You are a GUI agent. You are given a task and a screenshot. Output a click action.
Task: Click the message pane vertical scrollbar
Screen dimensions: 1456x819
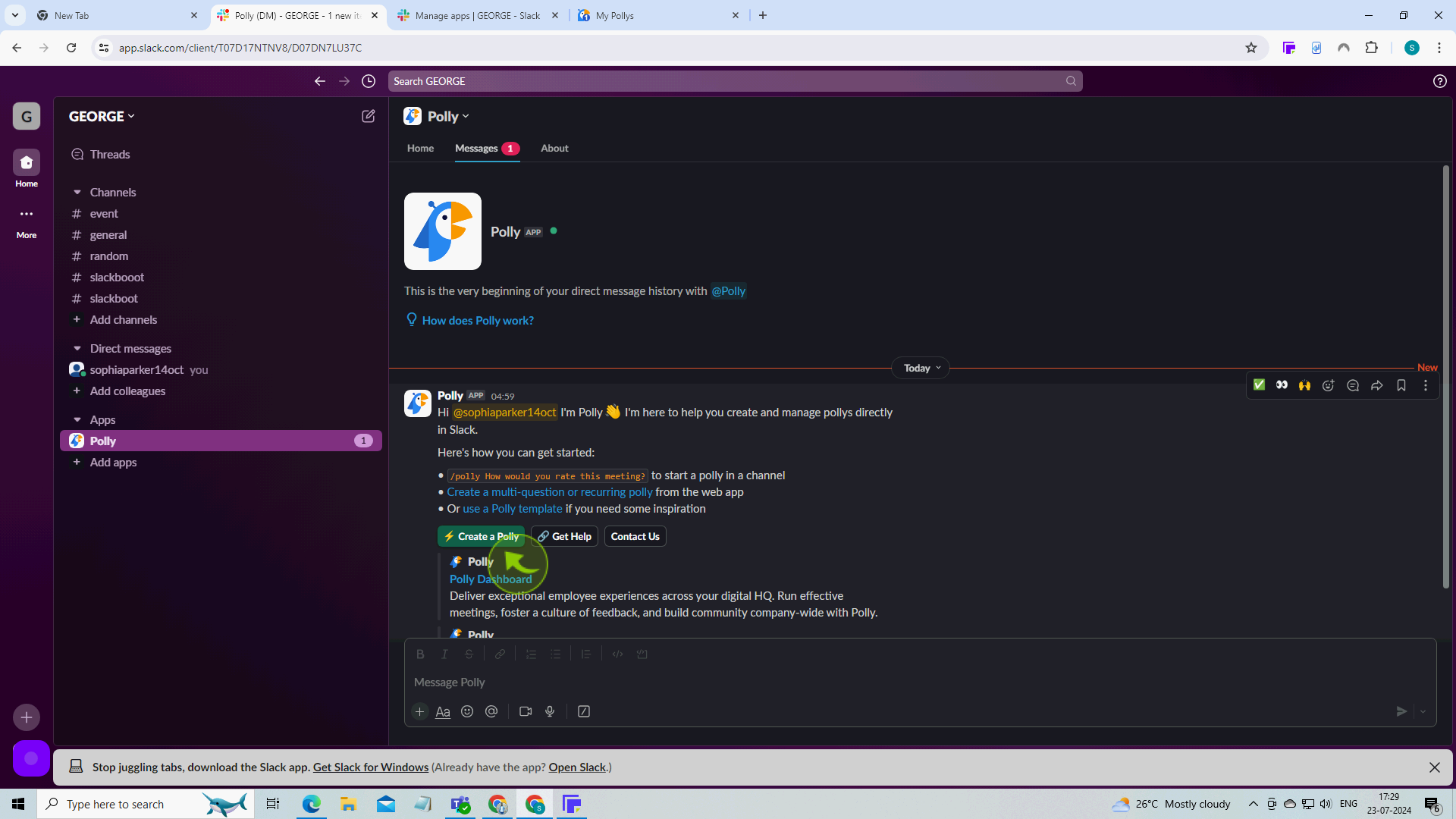click(1445, 377)
